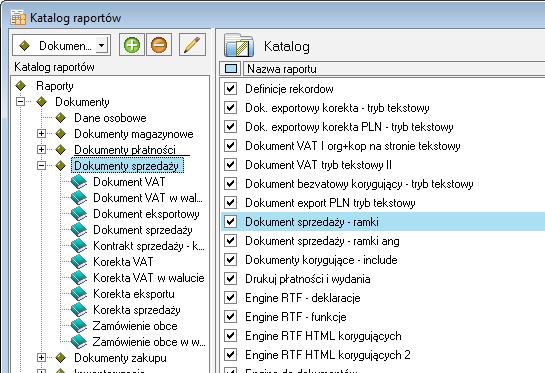545x373 pixels.
Task: Toggle Drukuj płatności i wydania checkbox
Action: (230, 278)
